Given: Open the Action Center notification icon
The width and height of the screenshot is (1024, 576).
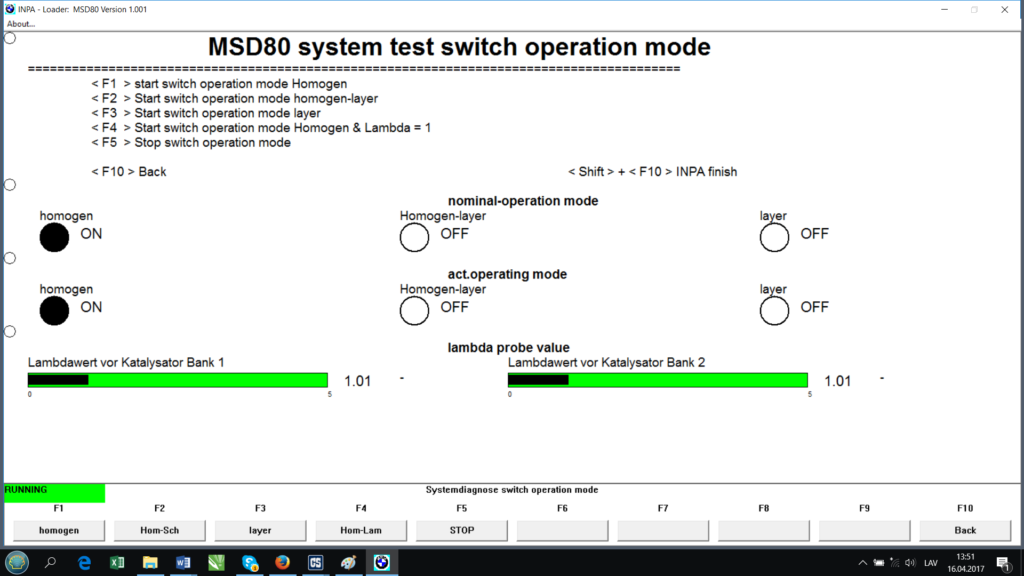Looking at the screenshot, I should 1003,562.
